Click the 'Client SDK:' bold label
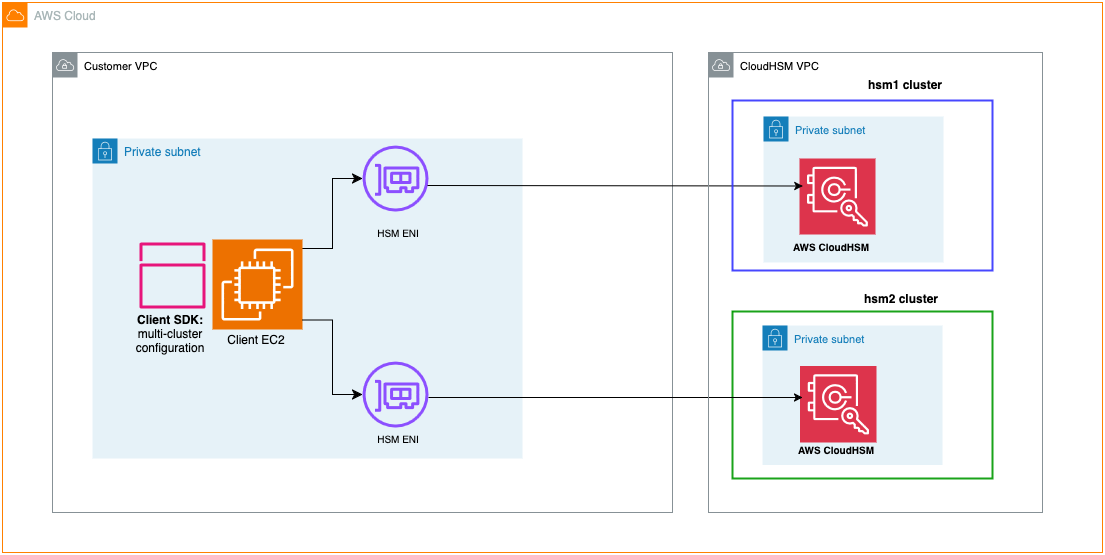This screenshot has width=1105, height=555. (171, 321)
